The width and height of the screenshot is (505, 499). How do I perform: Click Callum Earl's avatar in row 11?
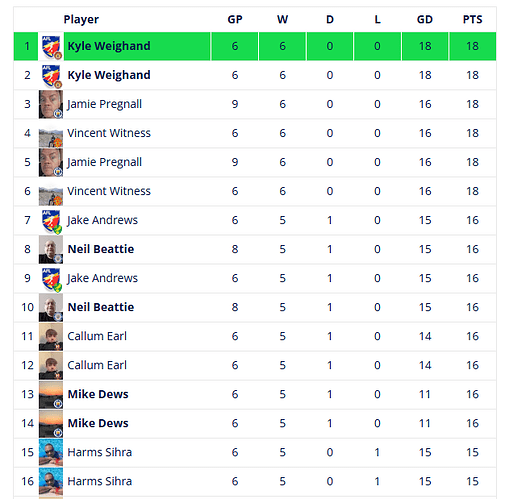(51, 336)
